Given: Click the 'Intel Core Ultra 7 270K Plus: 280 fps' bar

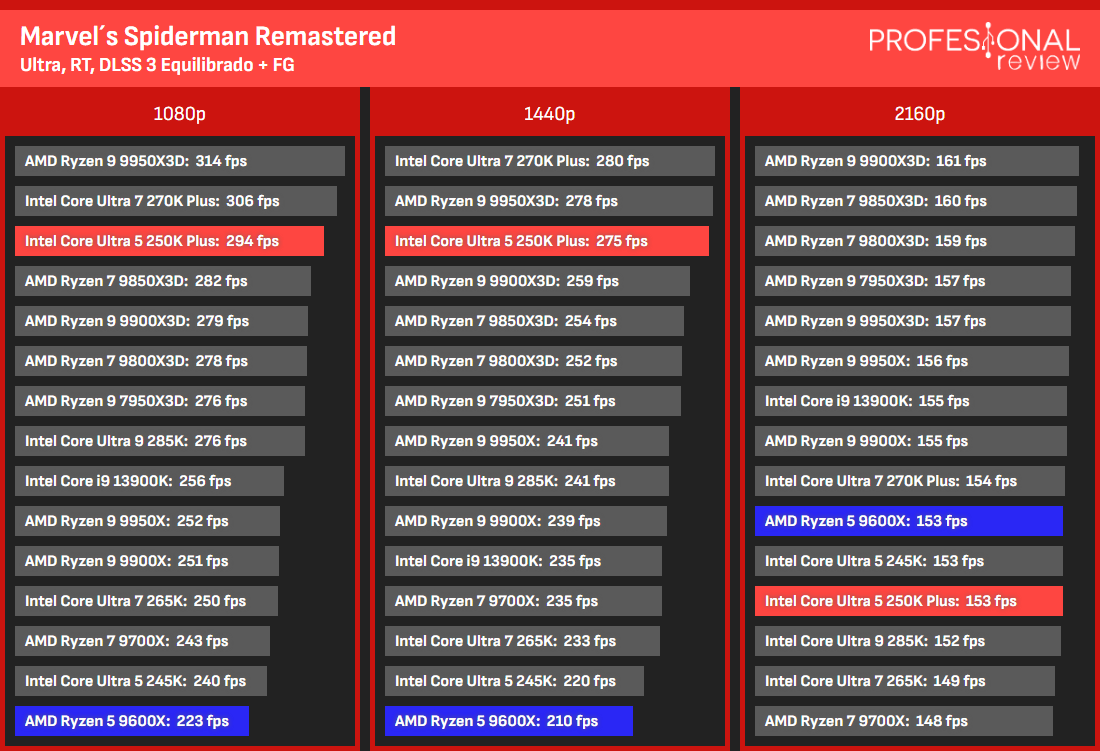Looking at the screenshot, I should pyautogui.click(x=550, y=161).
